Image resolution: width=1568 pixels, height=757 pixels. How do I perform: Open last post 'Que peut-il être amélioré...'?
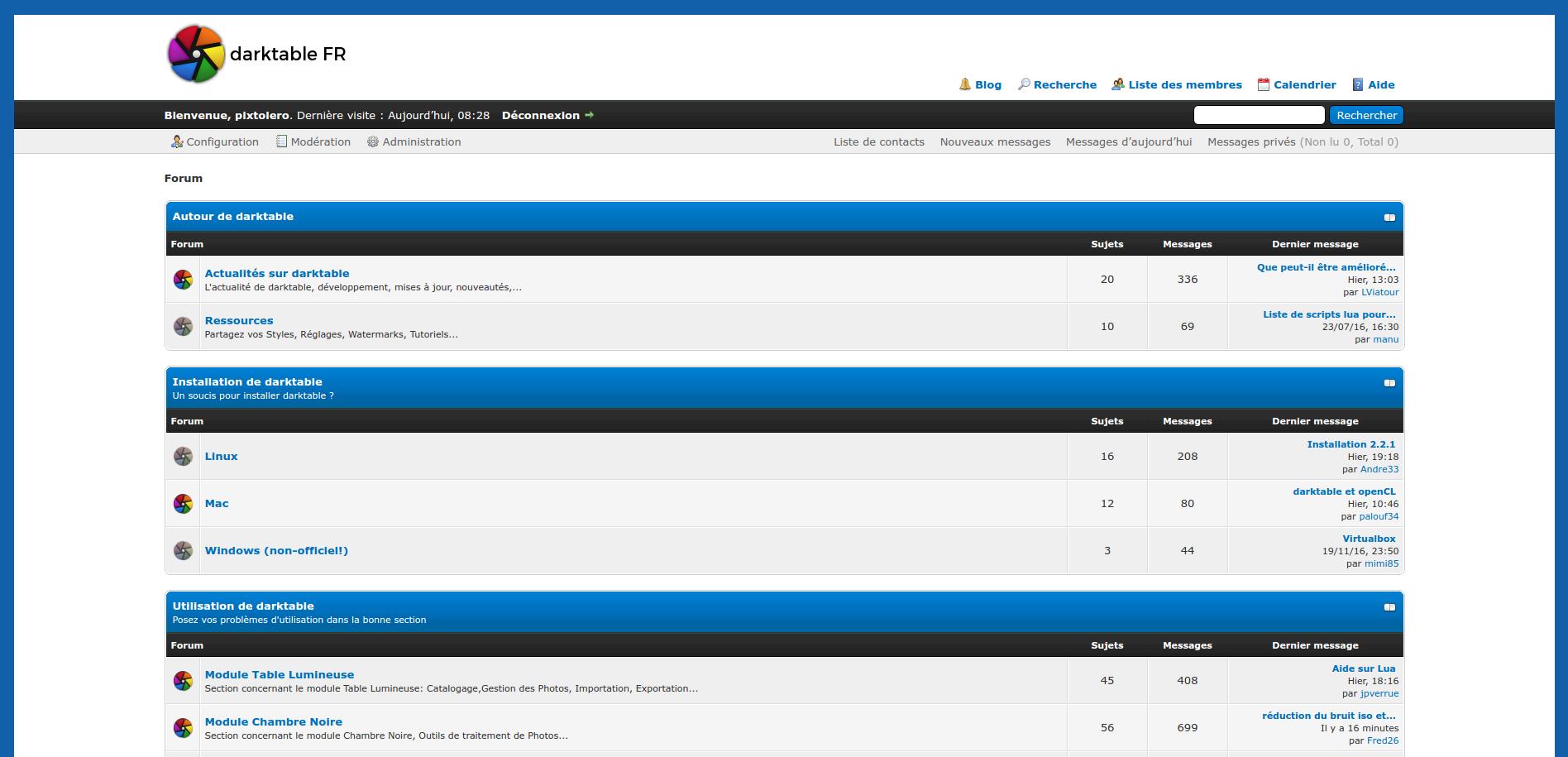tap(1327, 267)
